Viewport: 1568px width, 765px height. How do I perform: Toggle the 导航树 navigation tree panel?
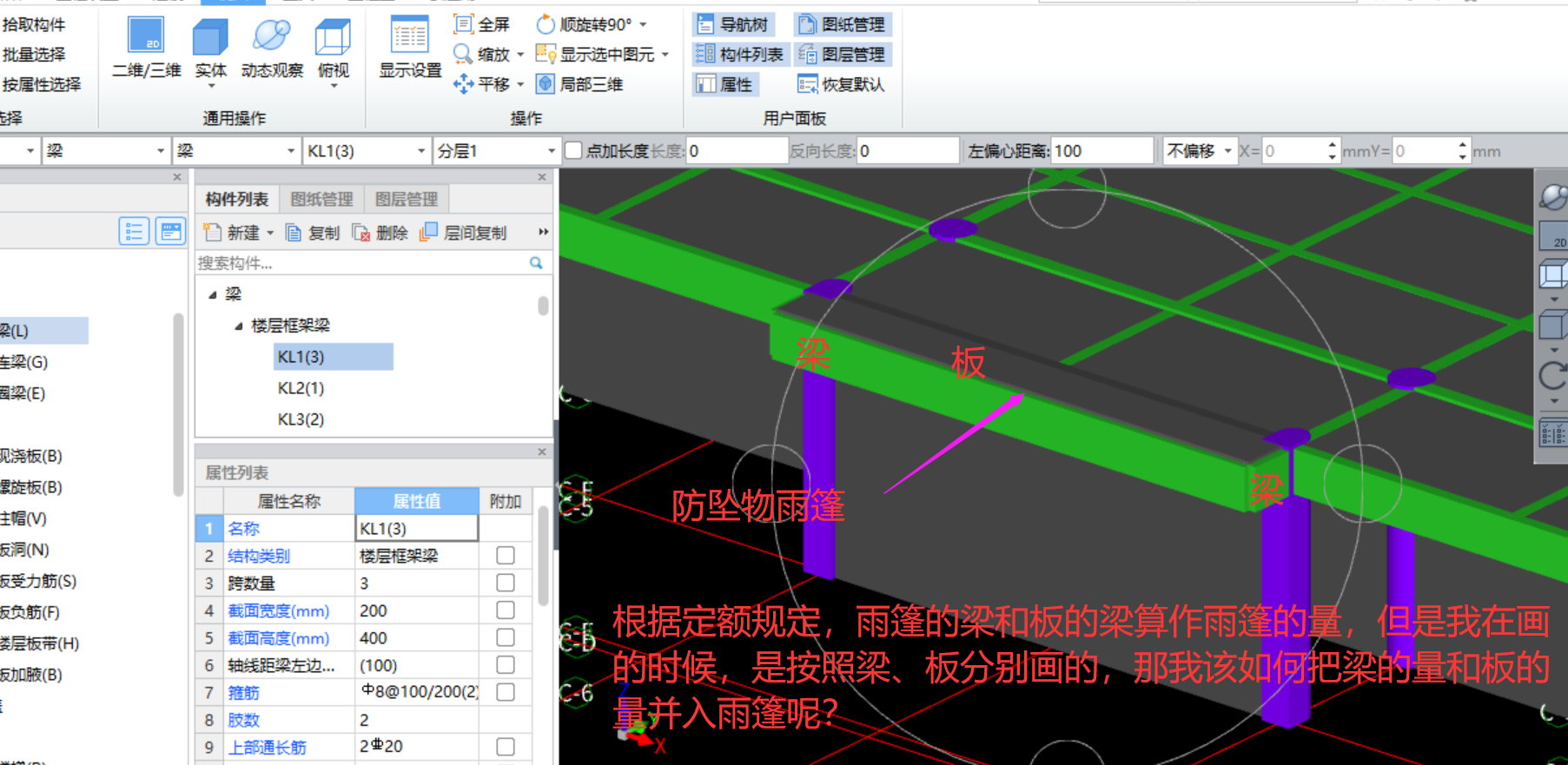tap(734, 24)
